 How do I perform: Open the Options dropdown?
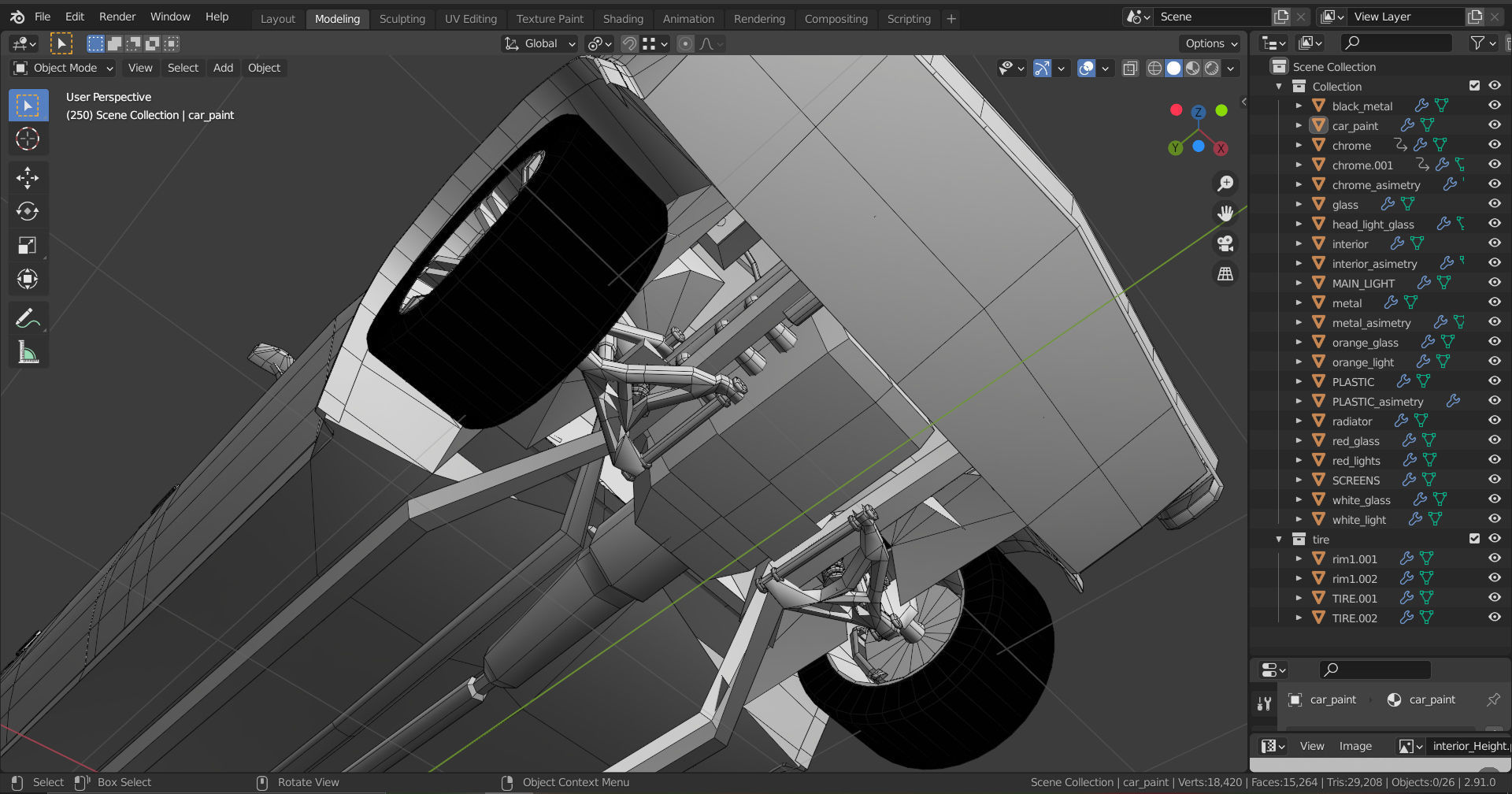(1211, 43)
